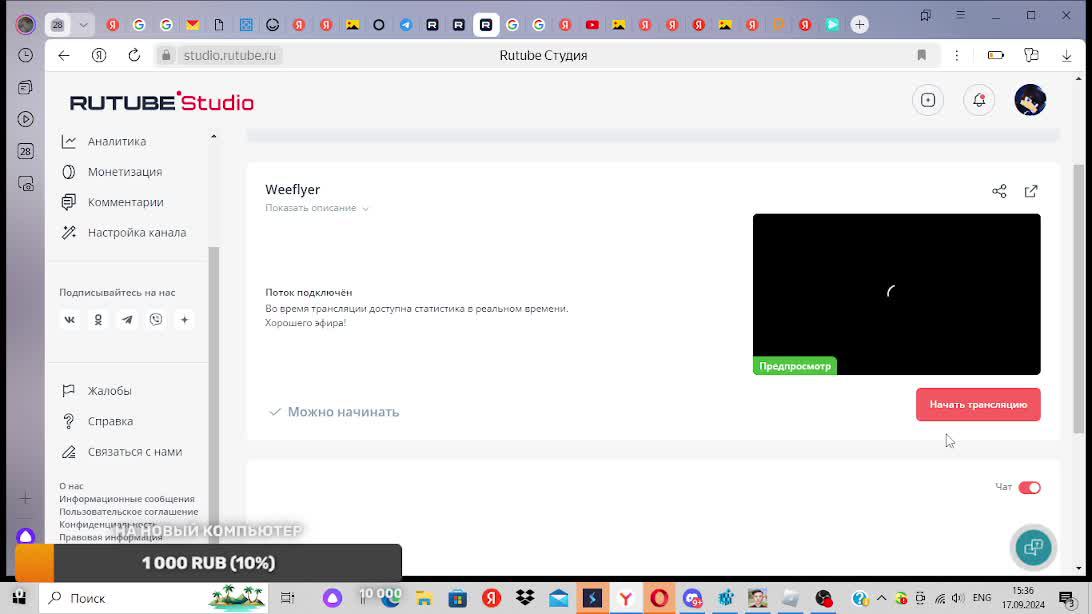The width and height of the screenshot is (1092, 614).
Task: Switch to the Telegram tab
Action: 406,25
